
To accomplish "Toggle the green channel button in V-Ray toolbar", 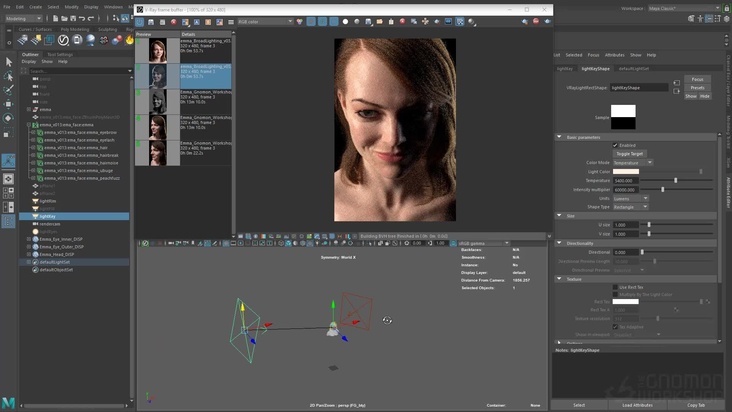I will tap(322, 21).
